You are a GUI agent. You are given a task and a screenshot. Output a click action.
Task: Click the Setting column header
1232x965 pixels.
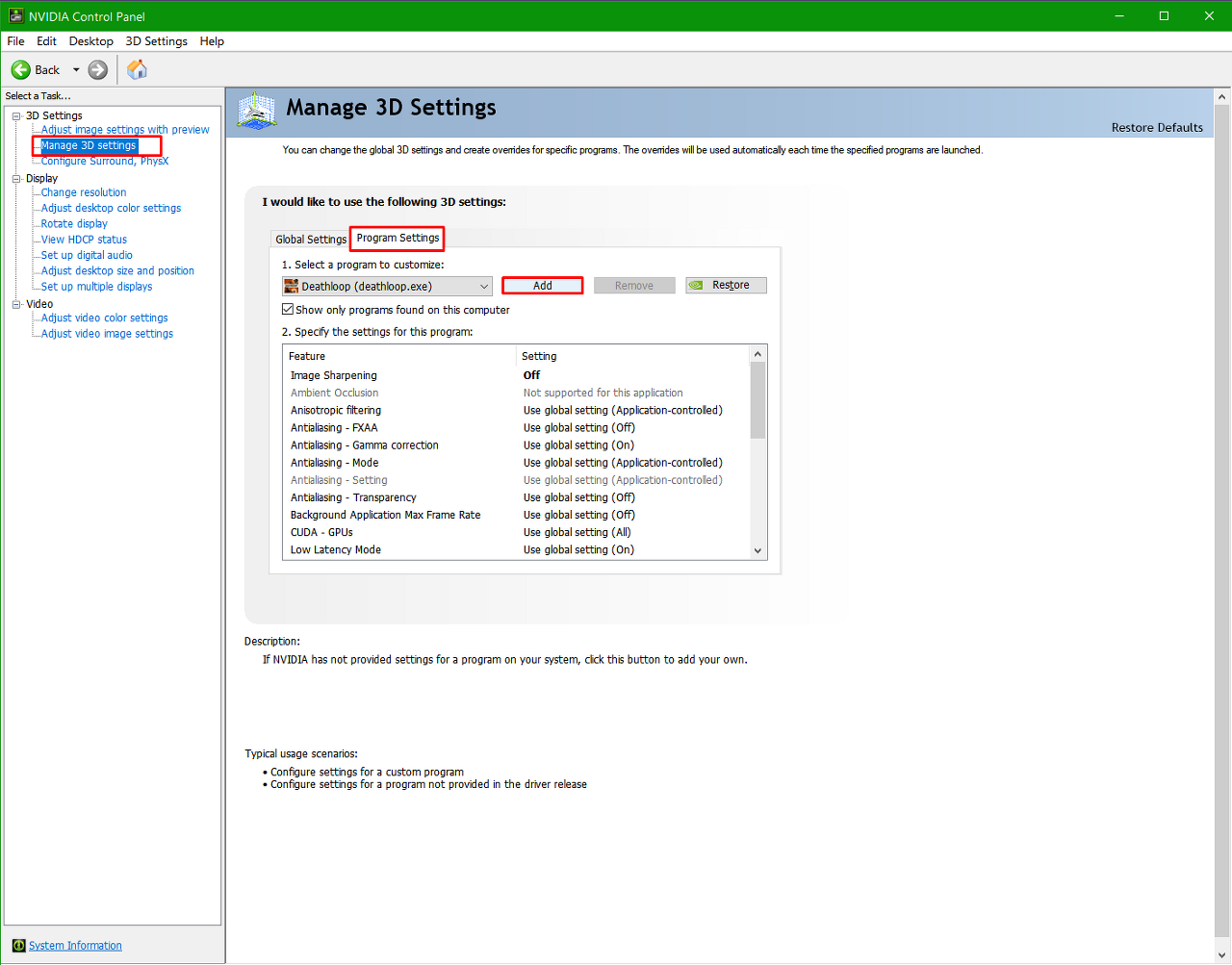click(x=632, y=356)
